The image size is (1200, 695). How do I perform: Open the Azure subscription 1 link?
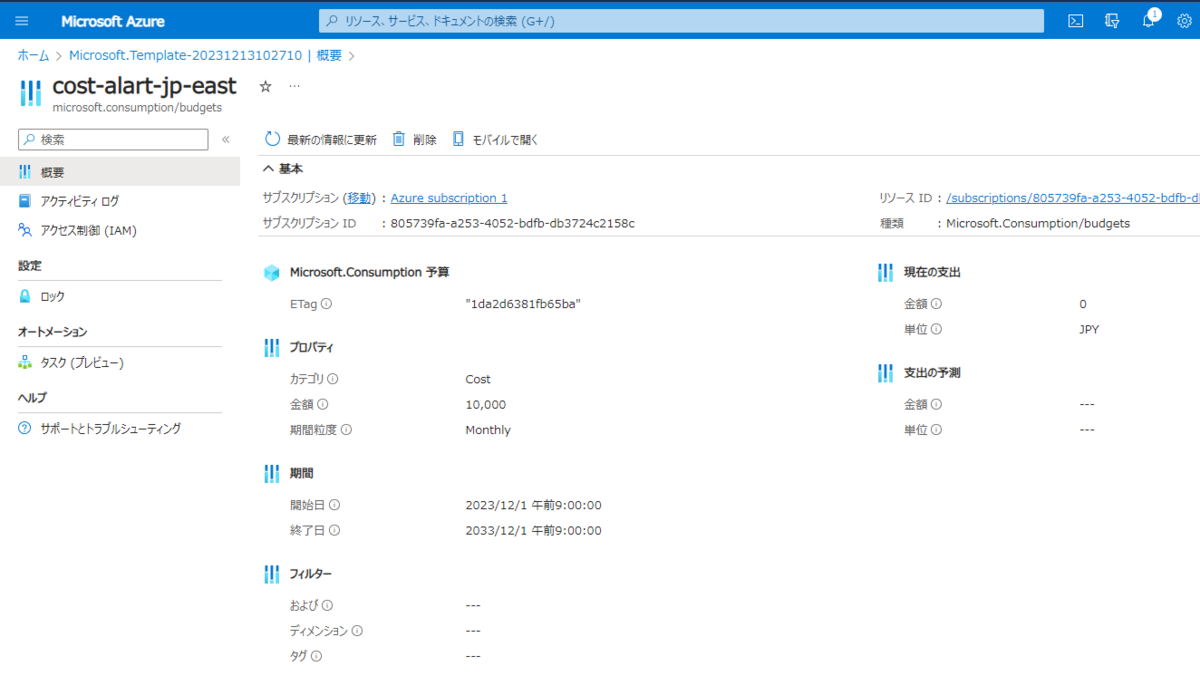pos(449,198)
